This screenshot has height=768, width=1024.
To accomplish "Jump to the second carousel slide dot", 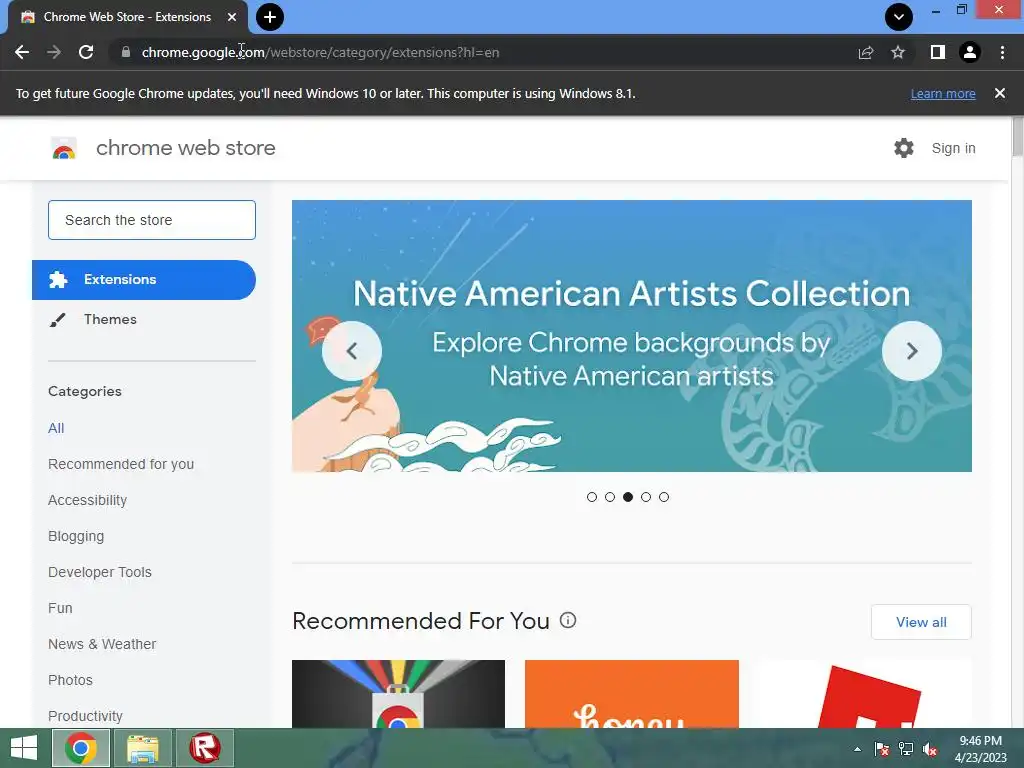I will click(x=610, y=497).
